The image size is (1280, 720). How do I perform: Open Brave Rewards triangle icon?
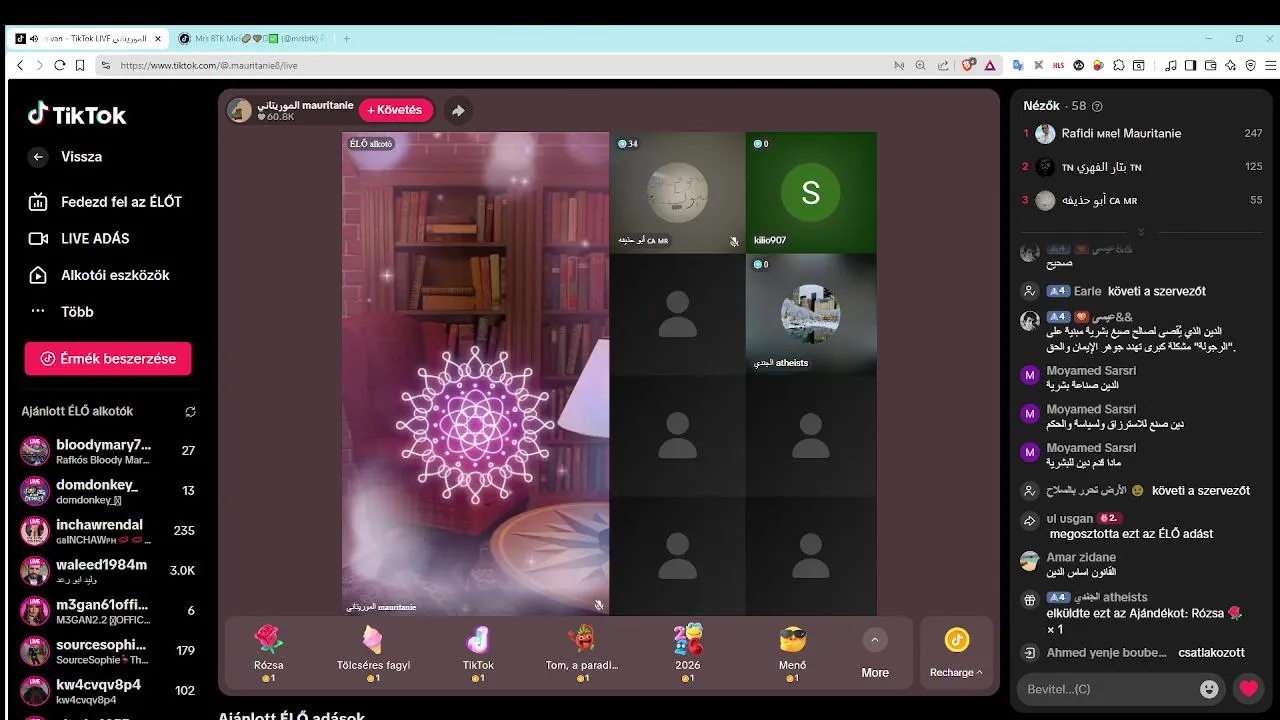990,65
